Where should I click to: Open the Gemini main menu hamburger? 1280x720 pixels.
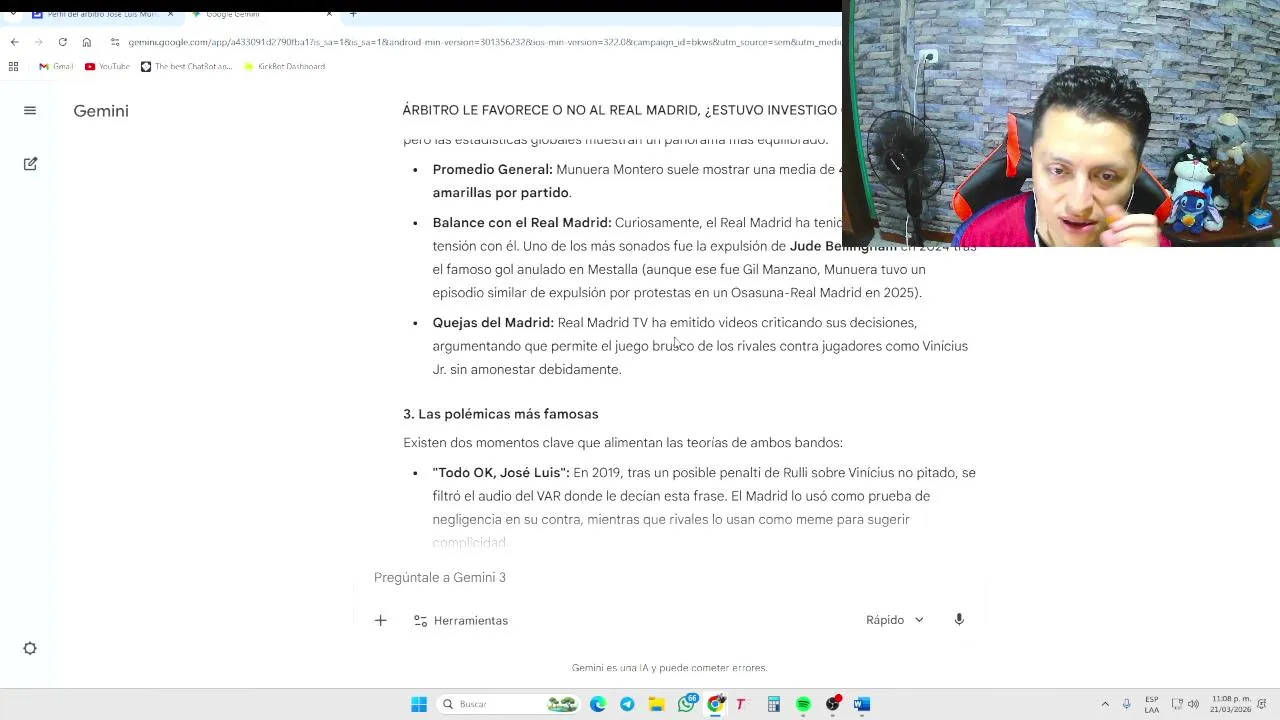point(30,111)
